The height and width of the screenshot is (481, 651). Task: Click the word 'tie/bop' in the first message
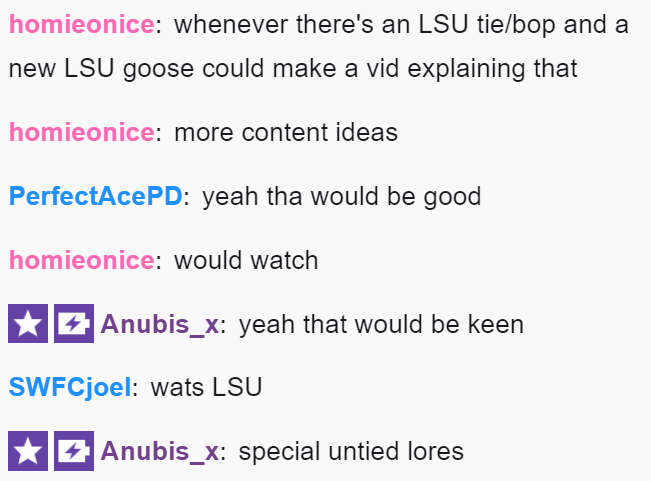tap(516, 24)
